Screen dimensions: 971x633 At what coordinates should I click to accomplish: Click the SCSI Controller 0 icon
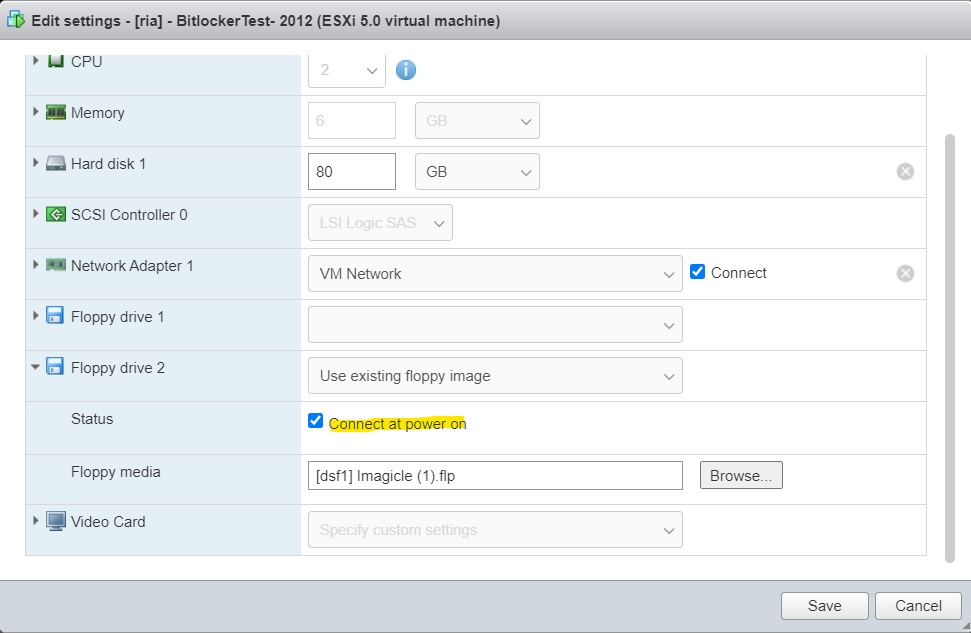56,215
